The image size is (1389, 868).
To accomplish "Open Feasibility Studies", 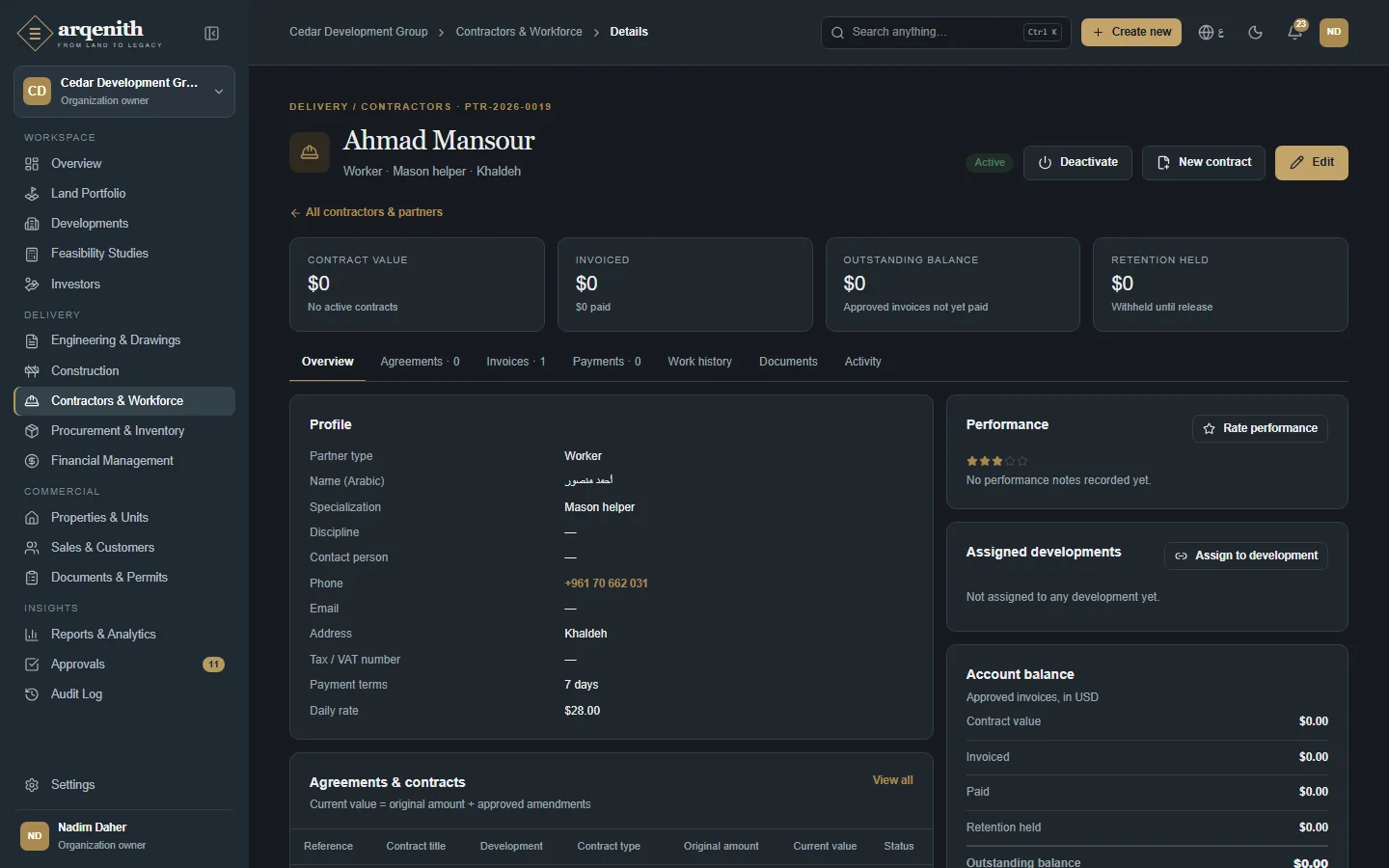I will click(124, 254).
